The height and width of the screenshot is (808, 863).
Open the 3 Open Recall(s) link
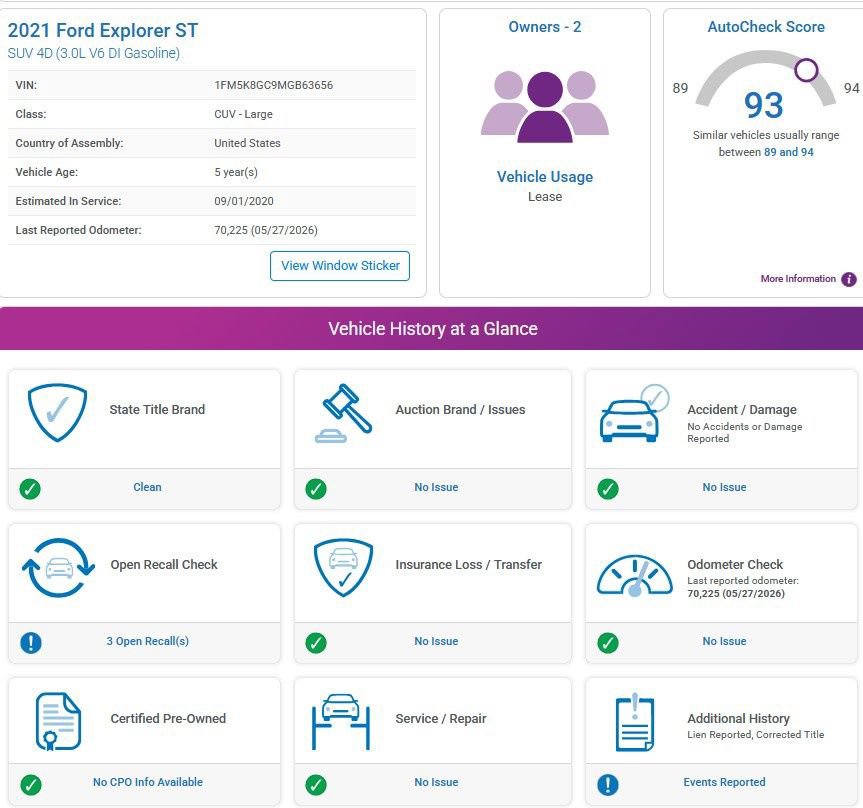click(148, 641)
